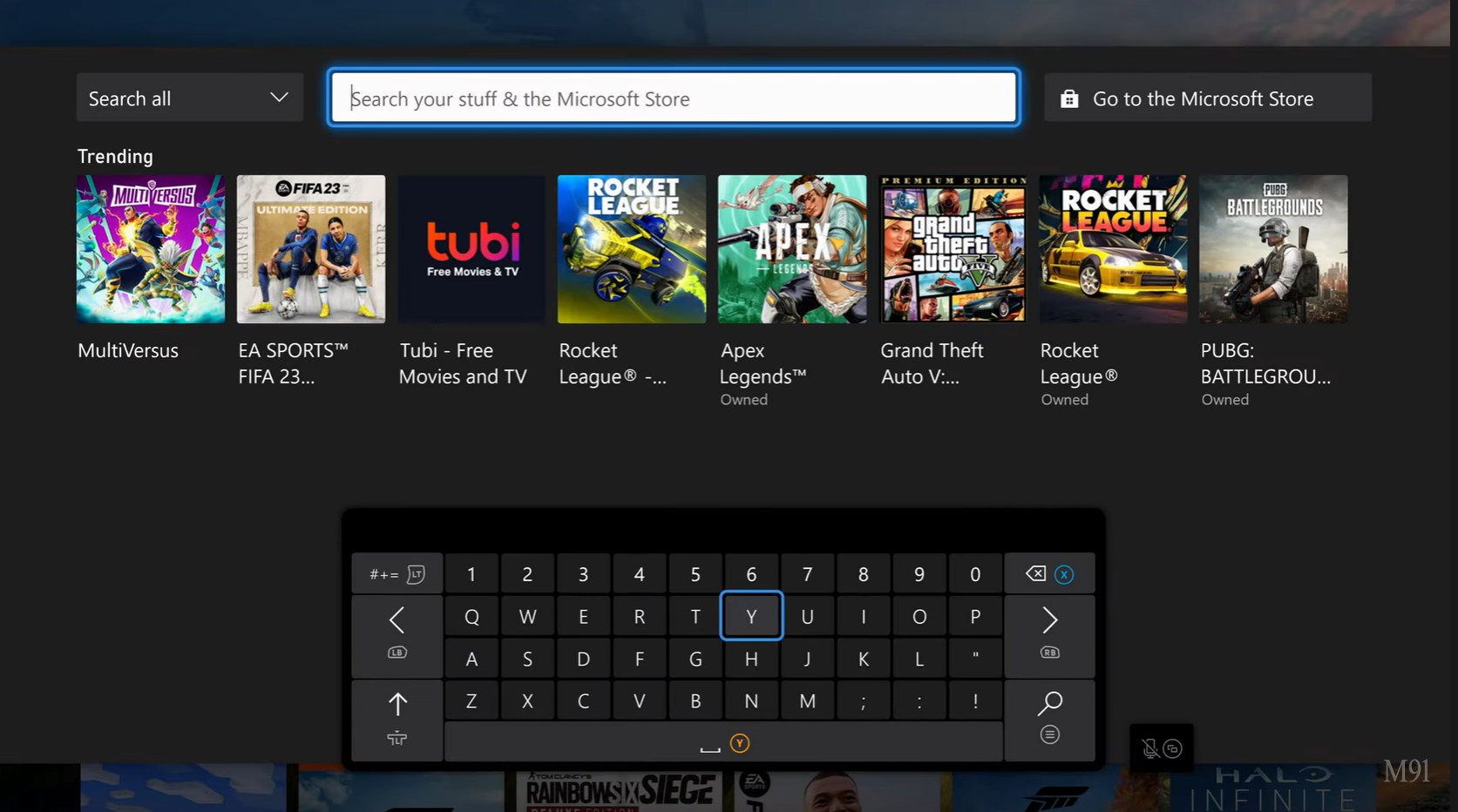1458x812 pixels.
Task: Open the Search all filter dropdown
Action: point(190,98)
